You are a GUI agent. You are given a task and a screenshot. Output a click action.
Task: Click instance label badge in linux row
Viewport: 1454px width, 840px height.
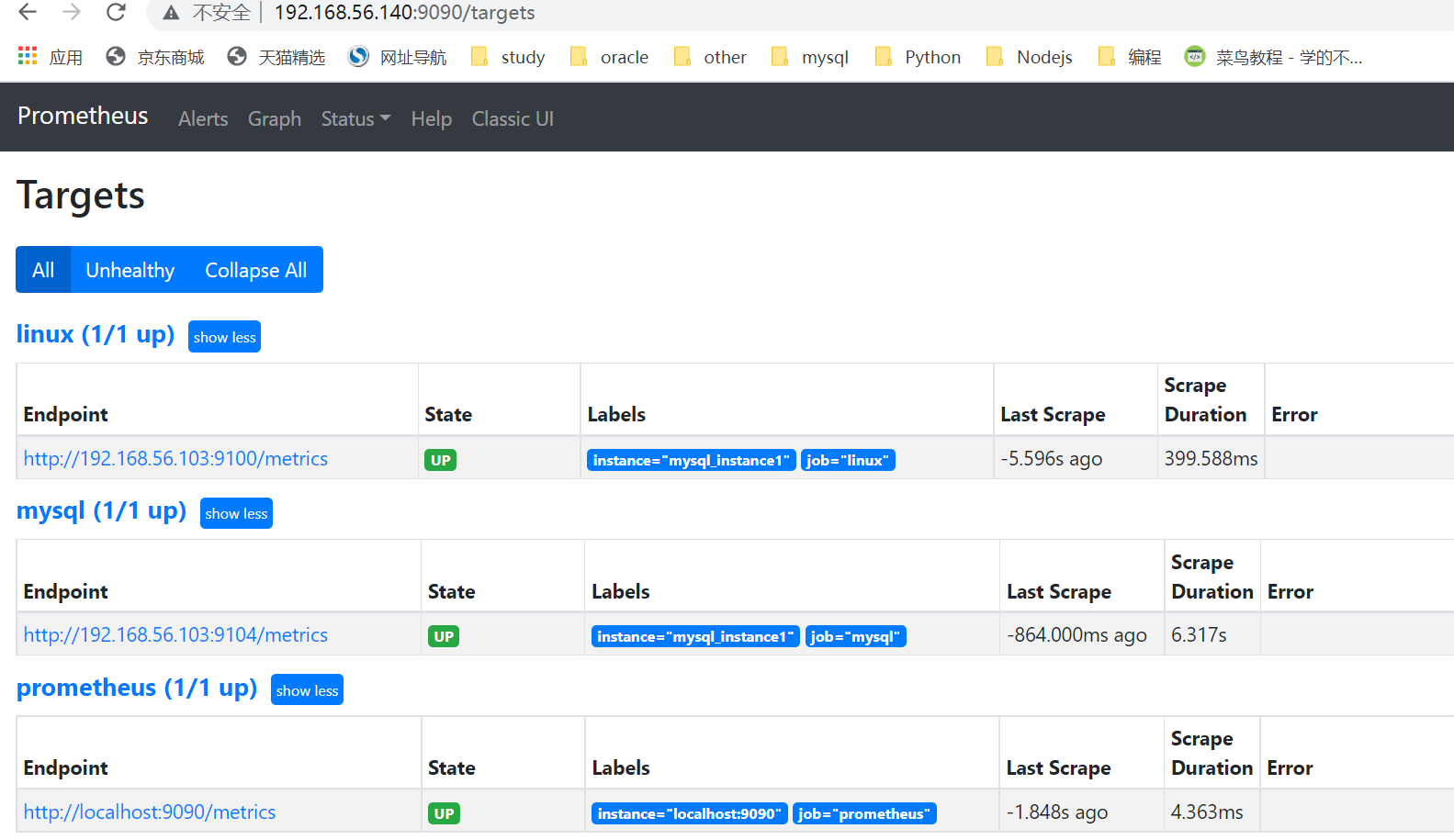pyautogui.click(x=692, y=460)
